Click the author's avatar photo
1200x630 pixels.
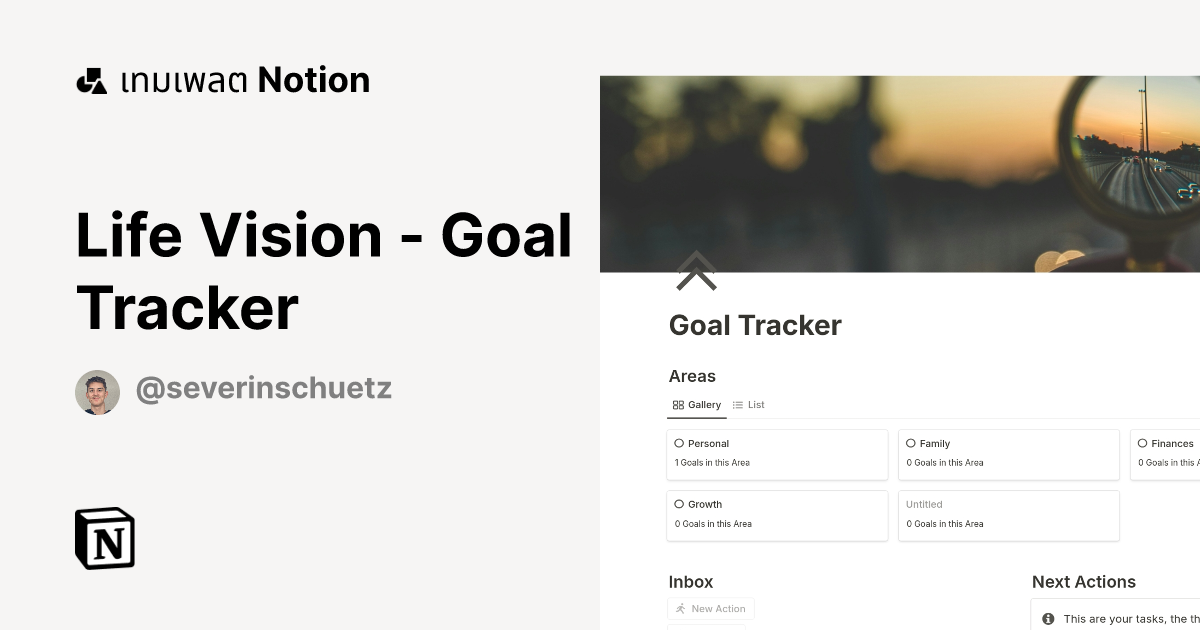[x=97, y=391]
